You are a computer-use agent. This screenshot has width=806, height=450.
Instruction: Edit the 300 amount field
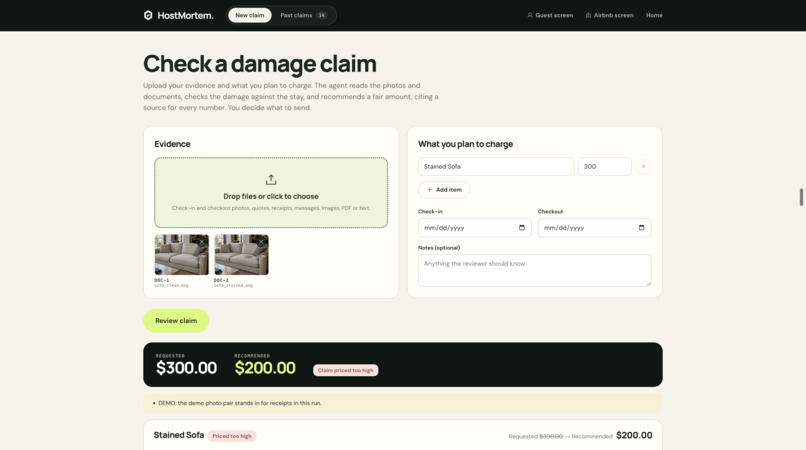point(604,167)
